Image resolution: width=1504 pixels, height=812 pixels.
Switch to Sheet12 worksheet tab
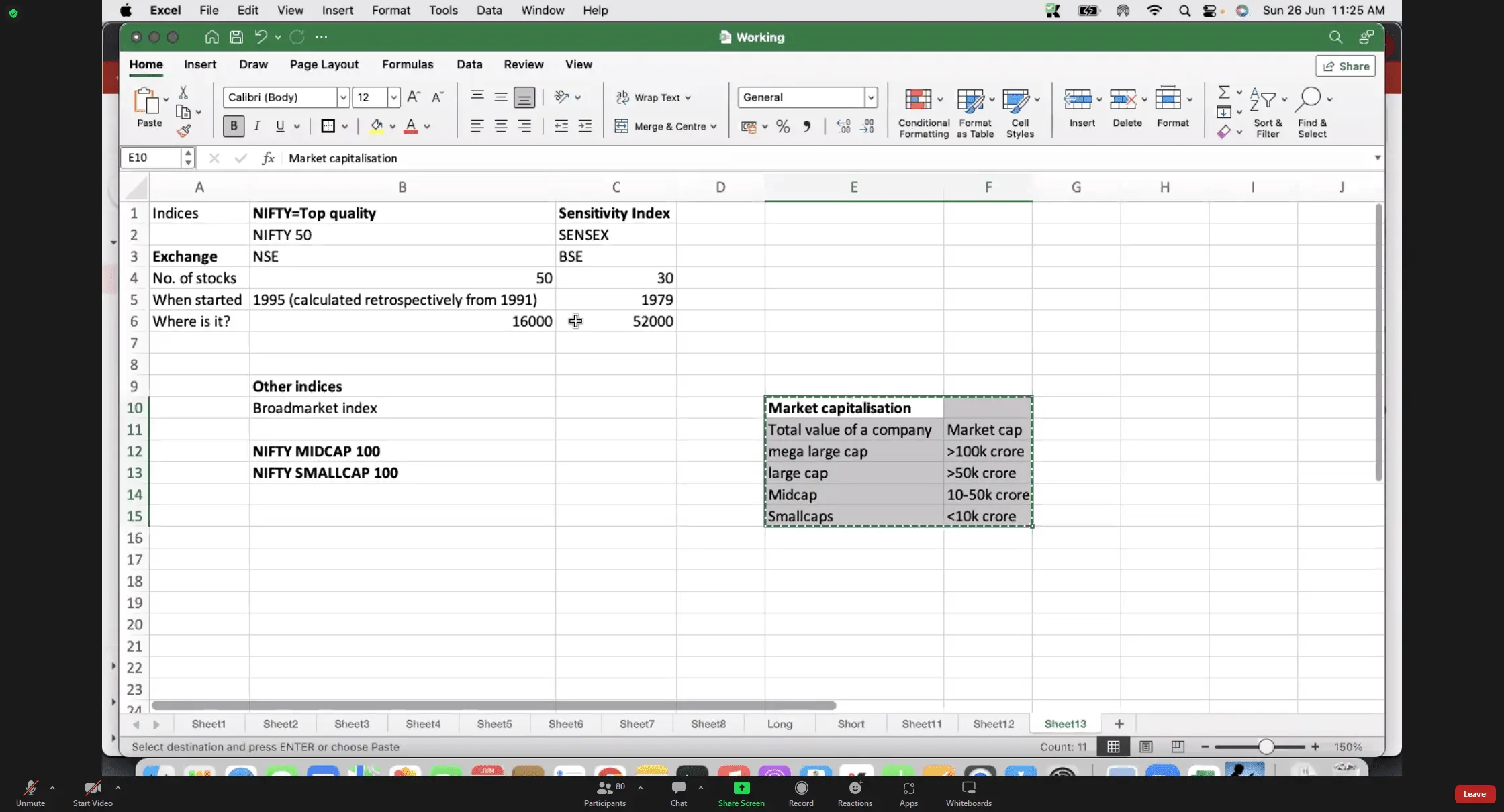(x=993, y=724)
